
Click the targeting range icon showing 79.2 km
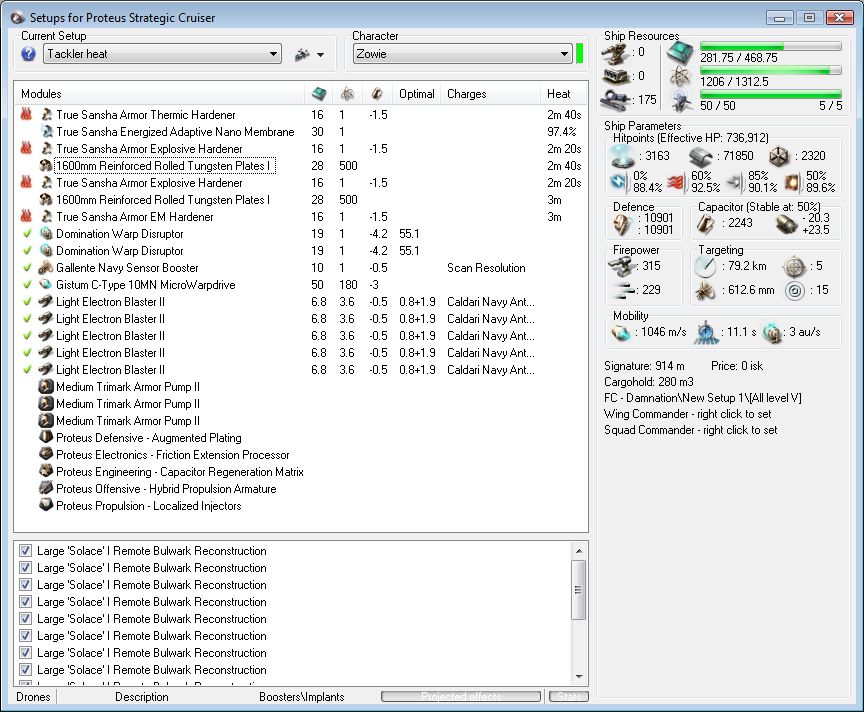click(x=705, y=267)
